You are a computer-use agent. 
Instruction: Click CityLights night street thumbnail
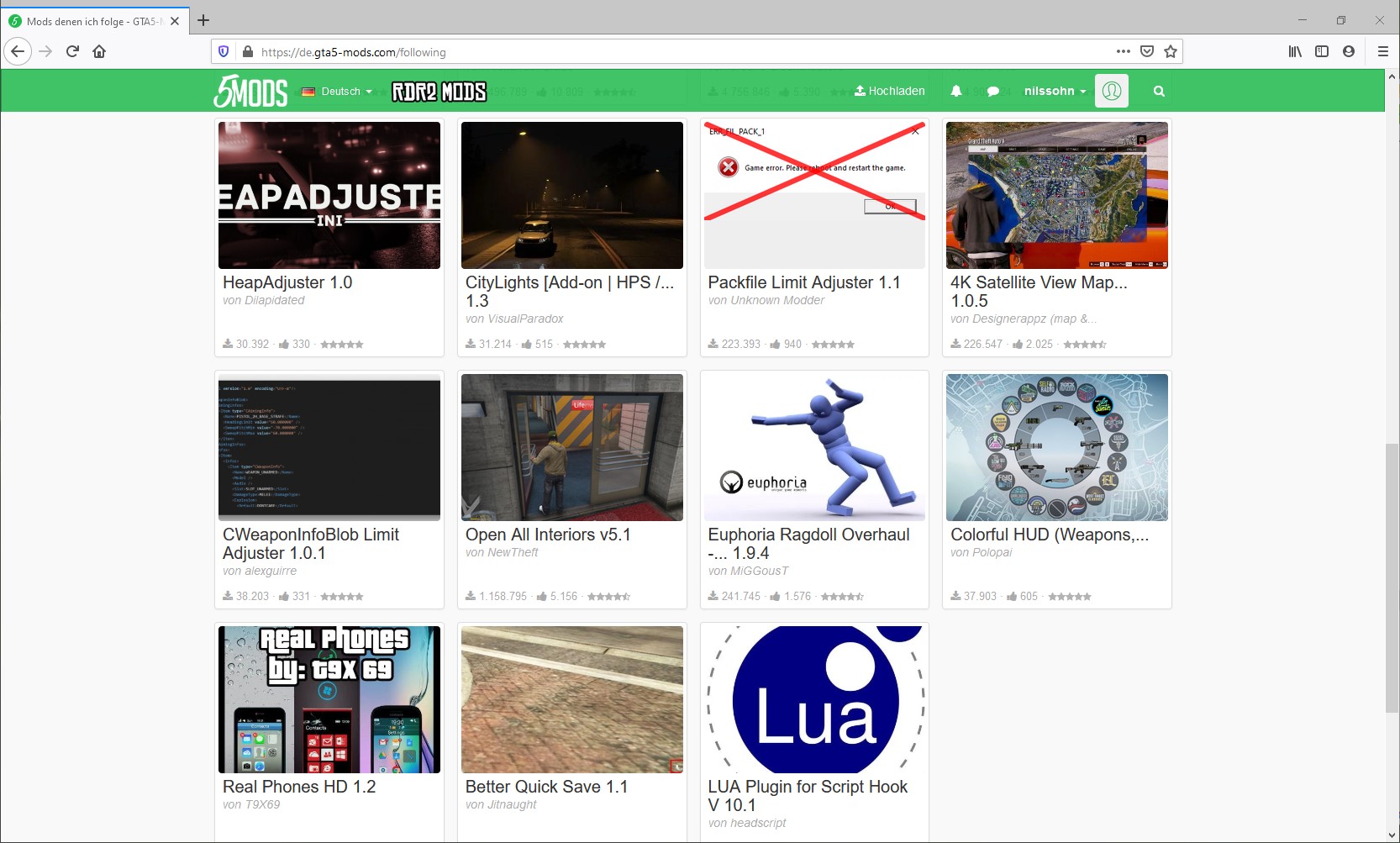pos(572,195)
